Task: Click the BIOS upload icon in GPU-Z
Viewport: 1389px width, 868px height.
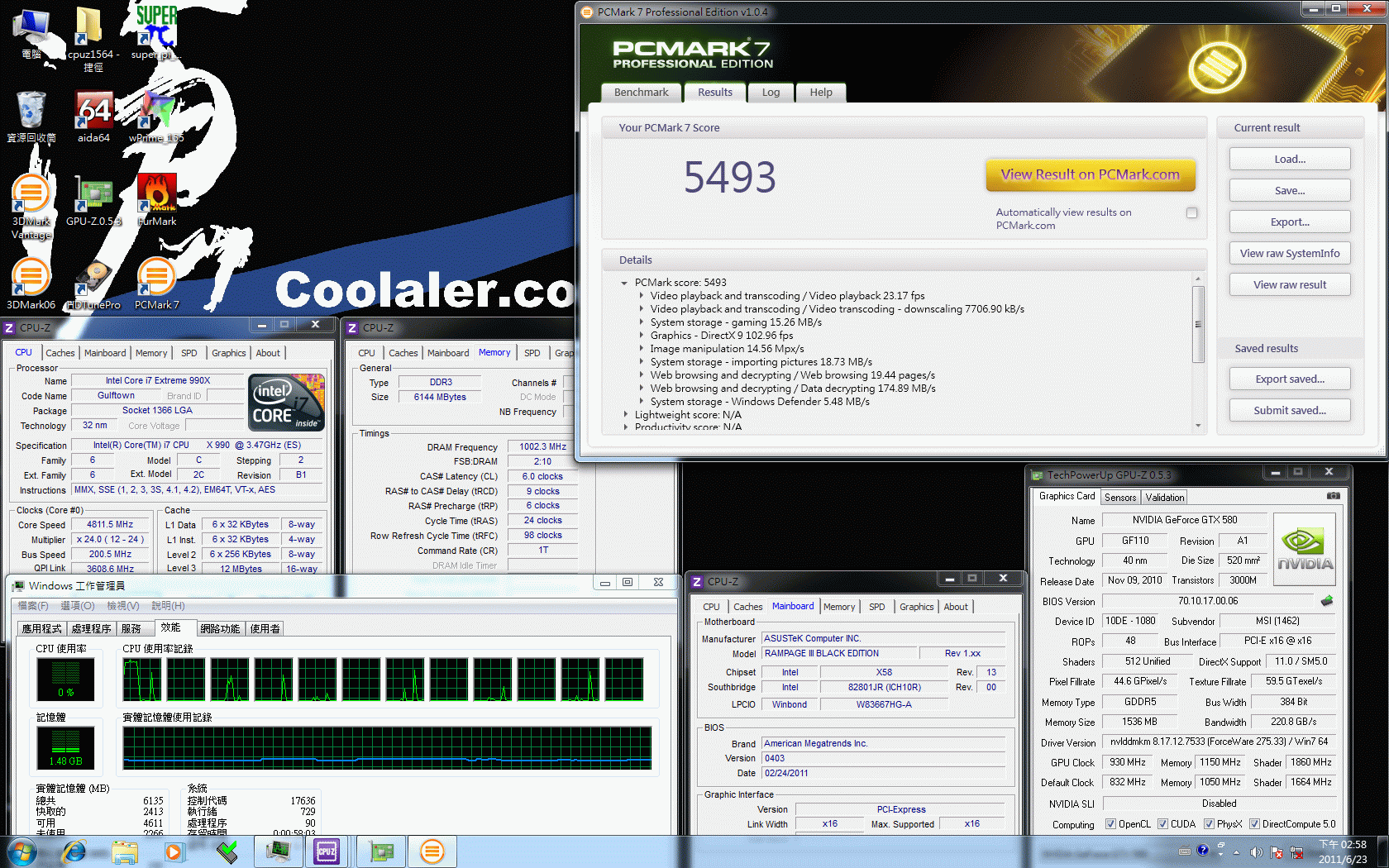Action: [x=1327, y=601]
